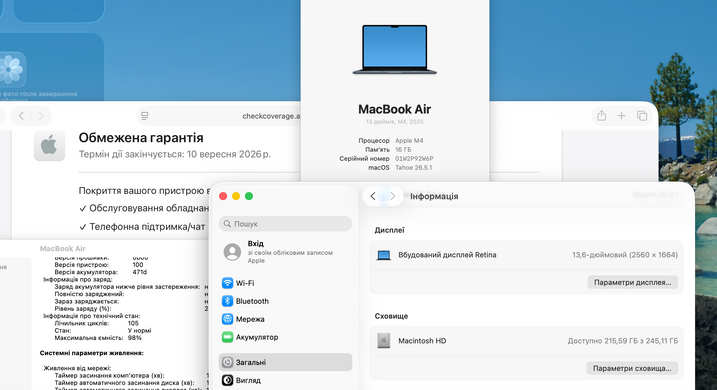The height and width of the screenshot is (390, 717).
Task: Click Safari forward button
Action: pos(41,116)
